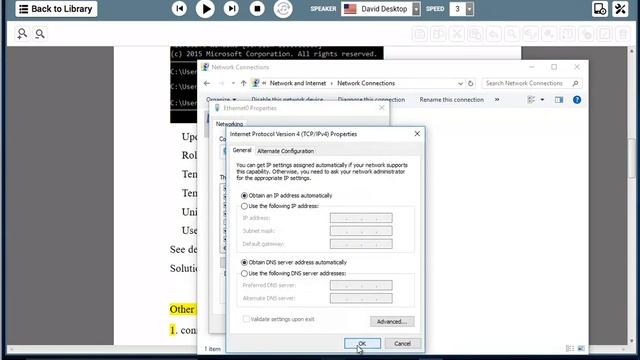Screen dimensions: 640x360
Task: Open the Advanced settings button
Action: [392, 322]
